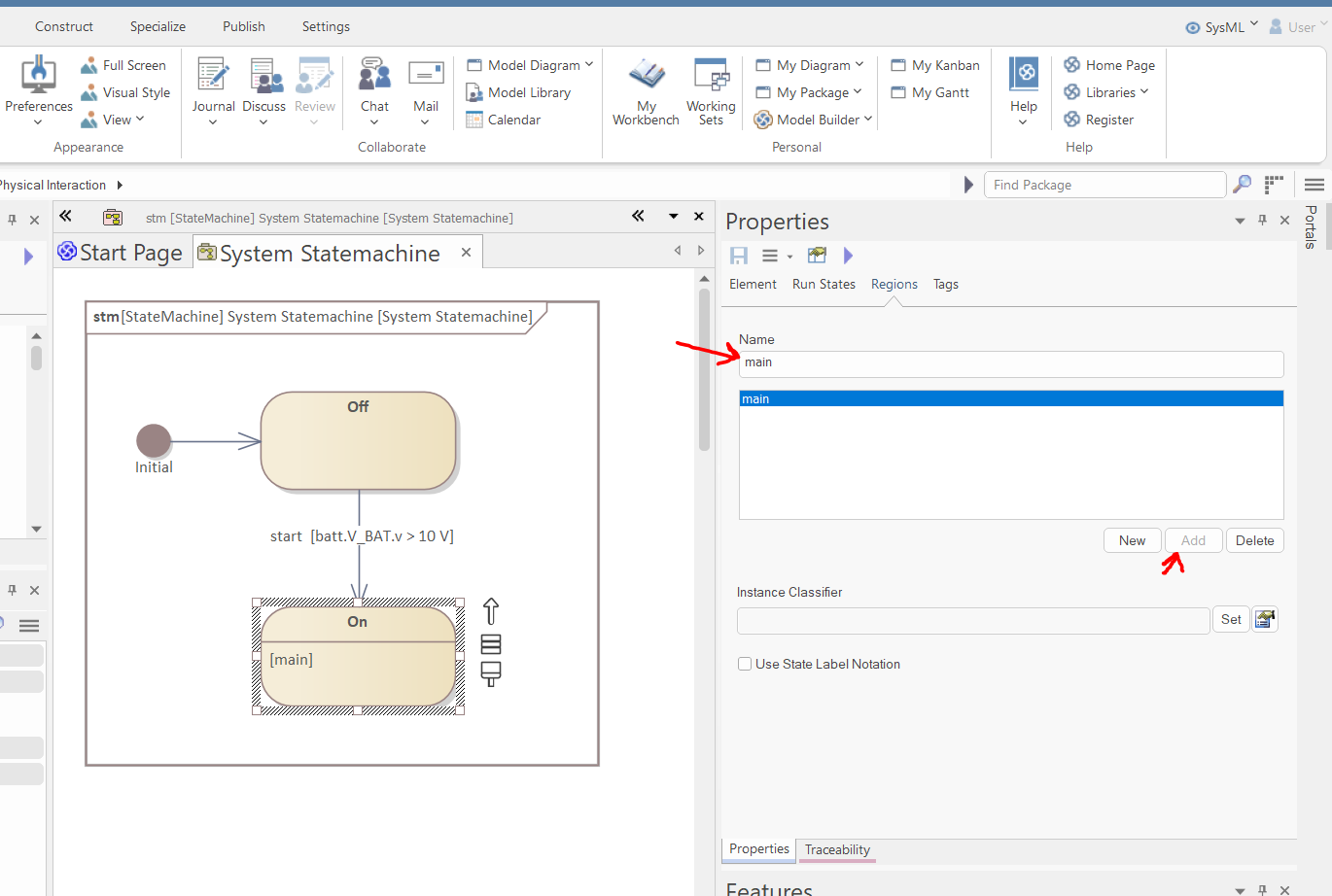Expand the Model Builder dropdown
Viewport: 1332px width, 896px height.
(868, 120)
